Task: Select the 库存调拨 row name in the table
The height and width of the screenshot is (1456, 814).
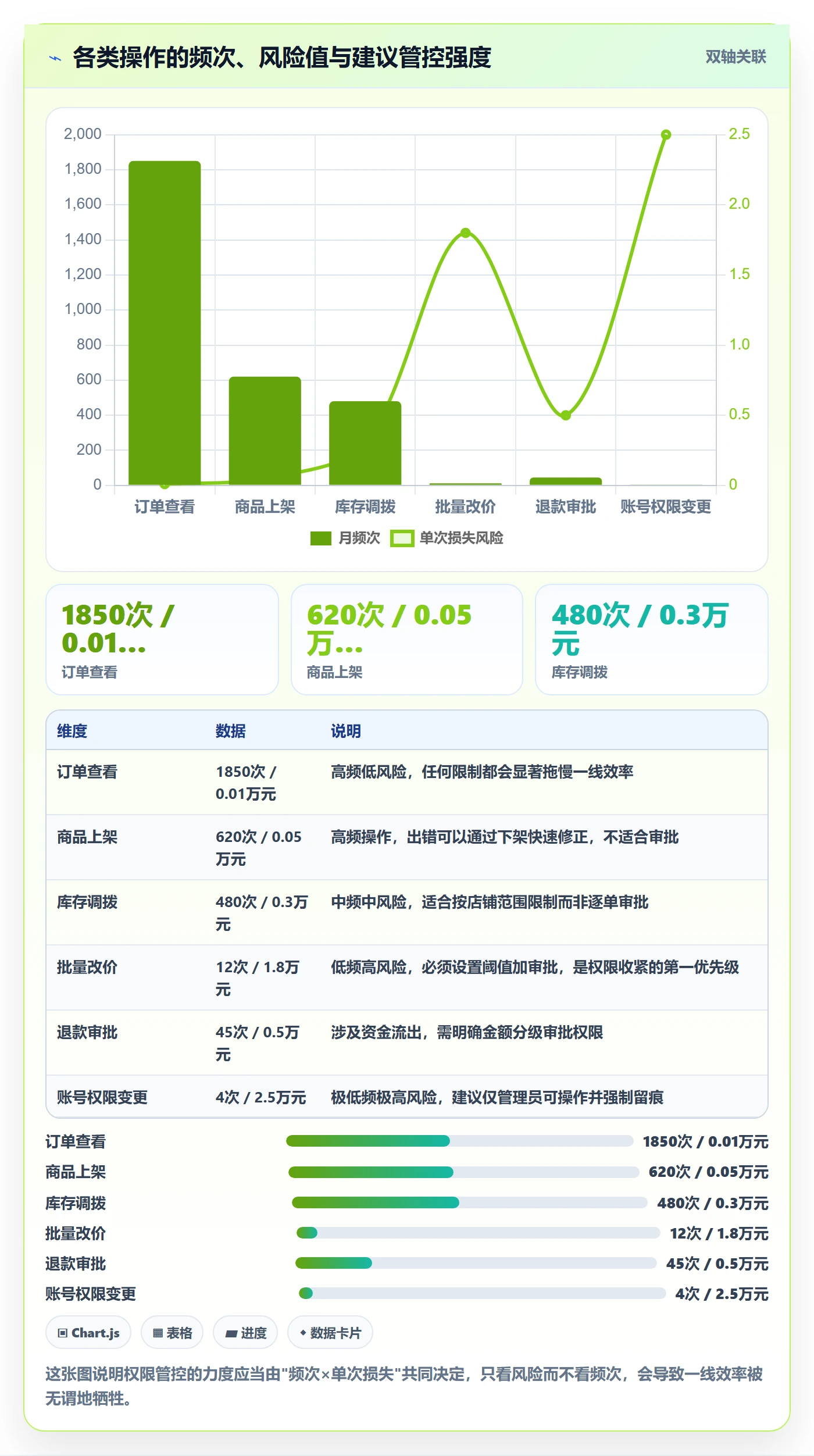Action: 87,902
